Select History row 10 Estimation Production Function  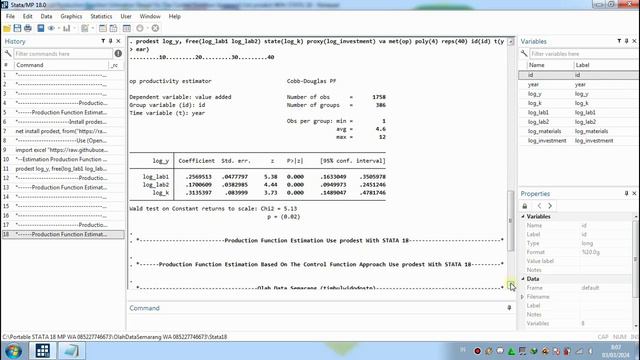(x=63, y=159)
